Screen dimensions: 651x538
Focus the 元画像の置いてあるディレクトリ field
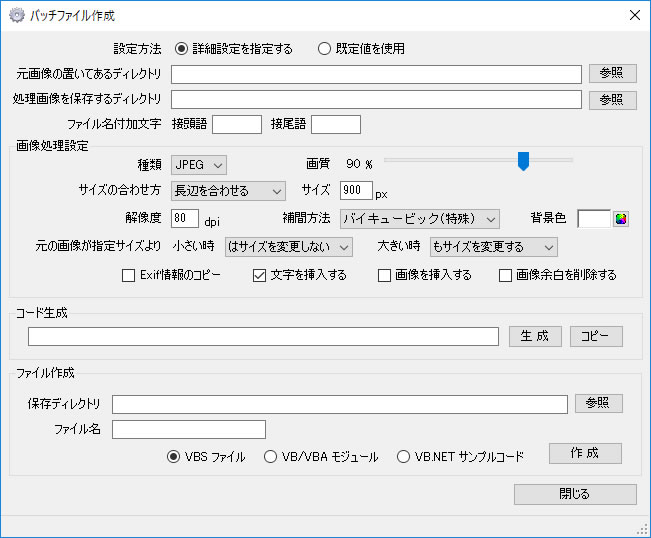click(376, 74)
